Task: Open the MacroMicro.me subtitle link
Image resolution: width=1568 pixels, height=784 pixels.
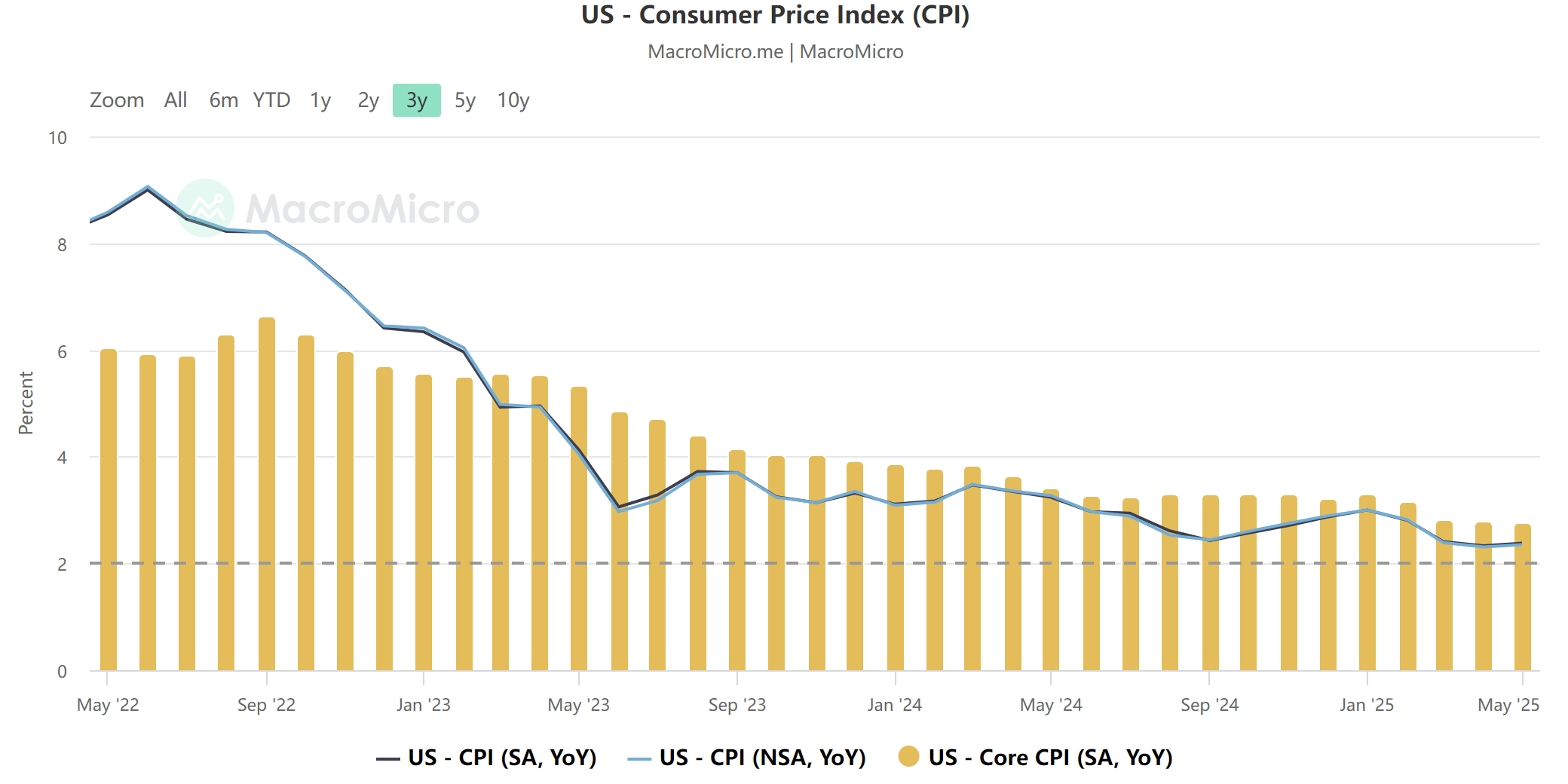Action: (x=715, y=52)
